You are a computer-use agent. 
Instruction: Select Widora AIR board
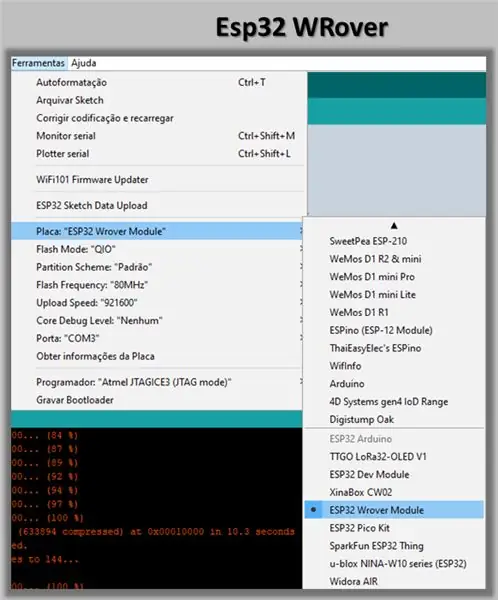pos(394,581)
